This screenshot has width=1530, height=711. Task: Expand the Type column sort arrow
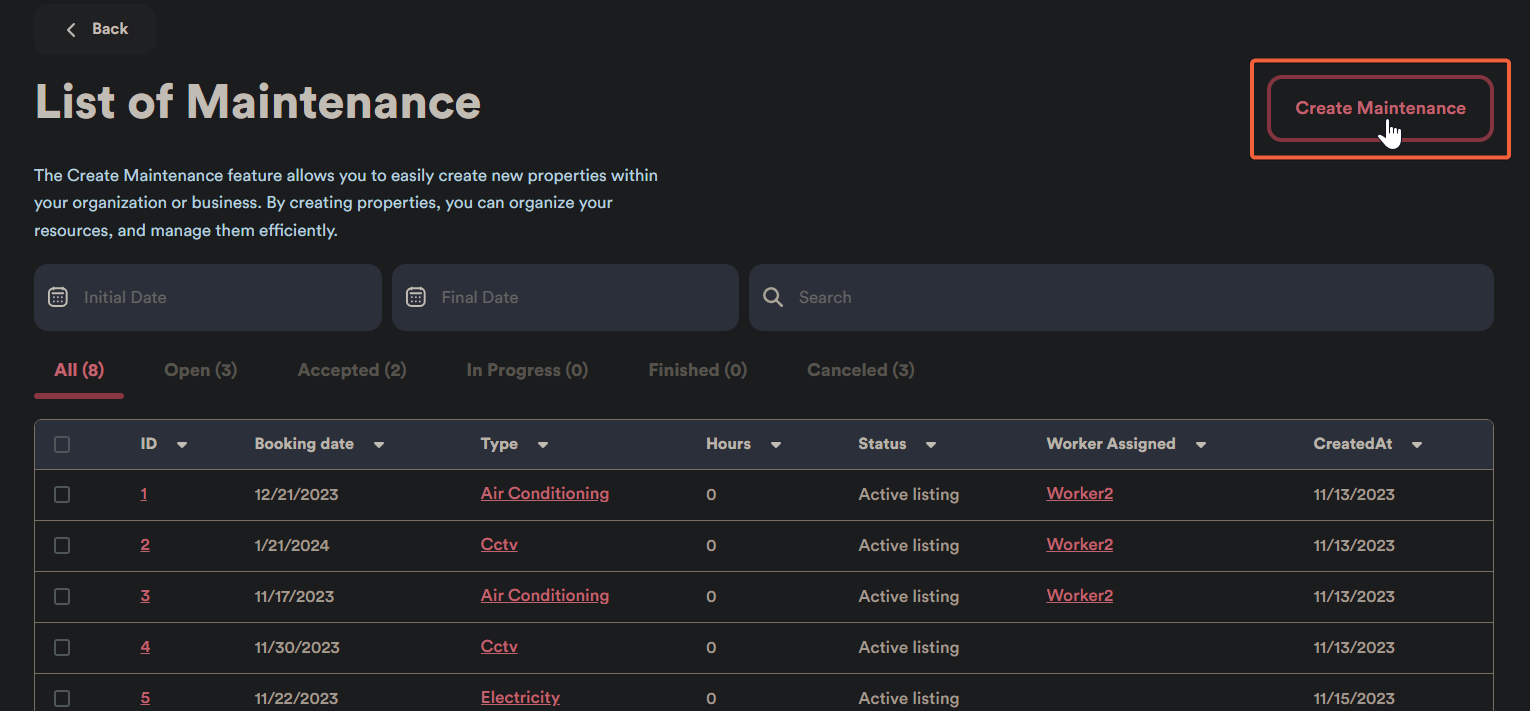tap(543, 445)
